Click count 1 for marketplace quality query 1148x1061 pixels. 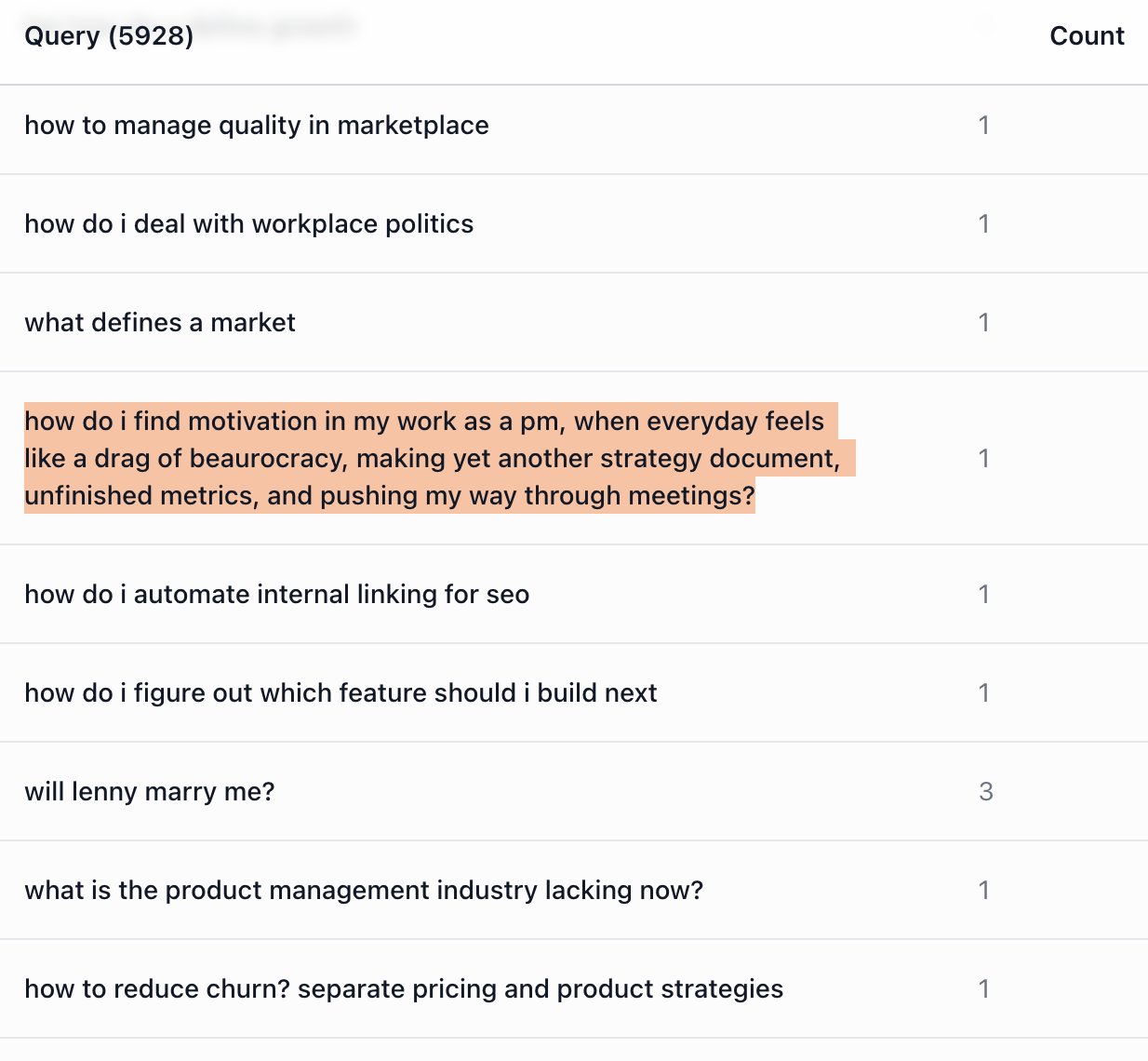984,126
